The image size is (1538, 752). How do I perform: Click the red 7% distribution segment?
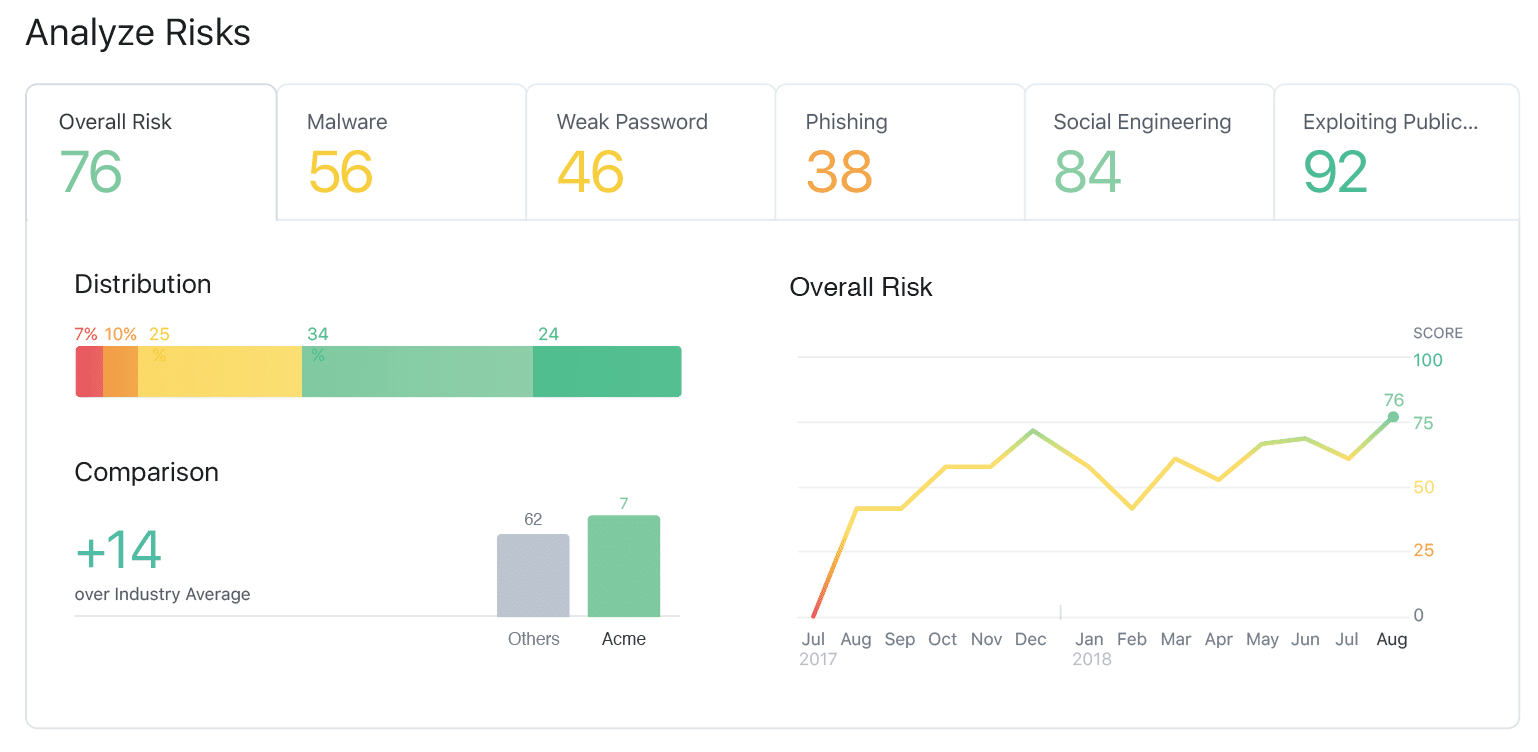point(89,372)
